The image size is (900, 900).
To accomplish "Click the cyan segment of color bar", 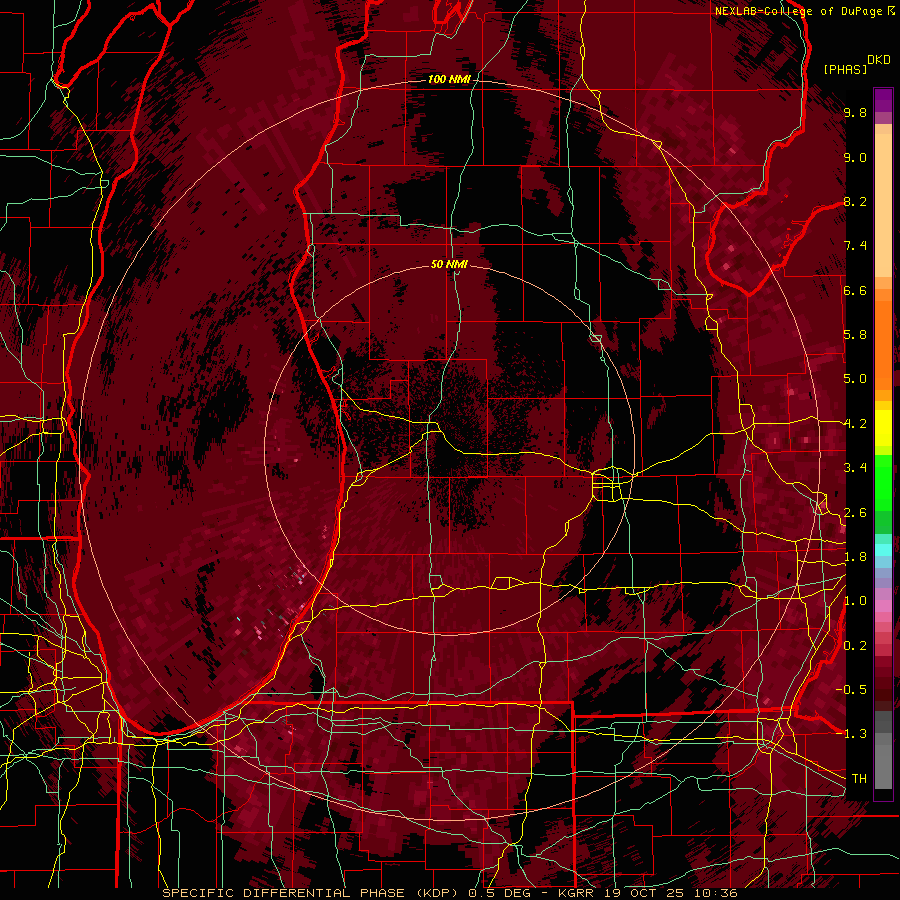I will (x=883, y=550).
